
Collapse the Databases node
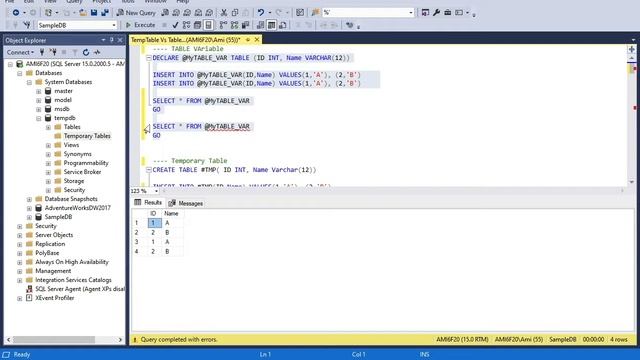point(20,73)
